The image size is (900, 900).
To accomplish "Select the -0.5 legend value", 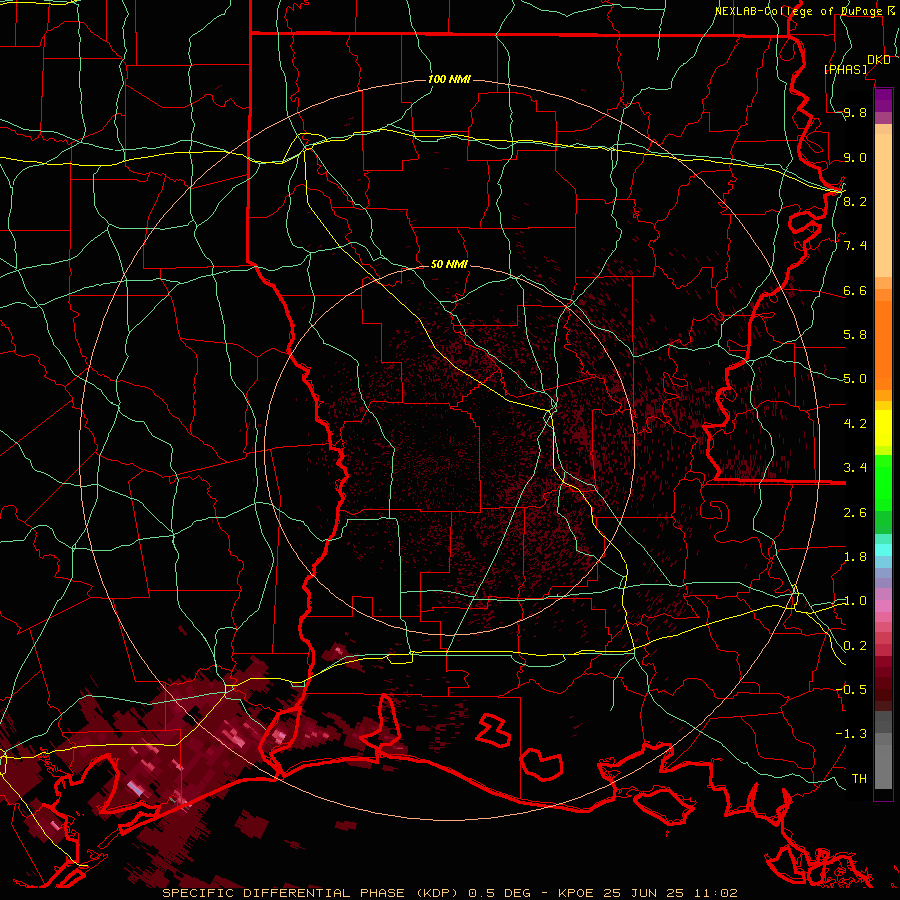I will (x=851, y=689).
